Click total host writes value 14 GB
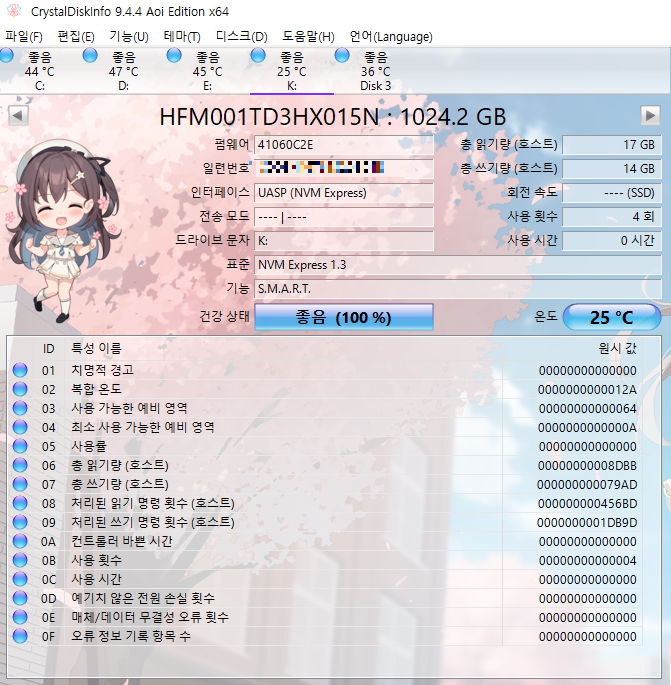Viewport: 671px width, 685px height. (x=612, y=169)
